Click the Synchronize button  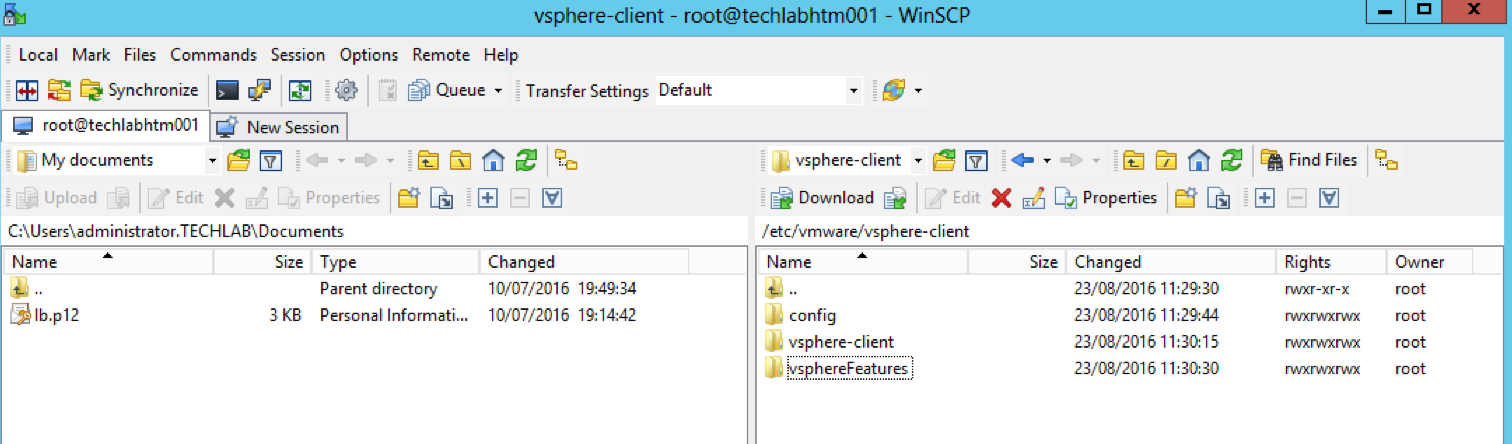tap(139, 90)
